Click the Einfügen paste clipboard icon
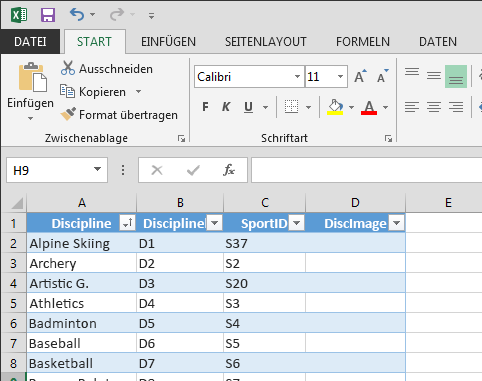482x381 pixels. tap(32, 77)
